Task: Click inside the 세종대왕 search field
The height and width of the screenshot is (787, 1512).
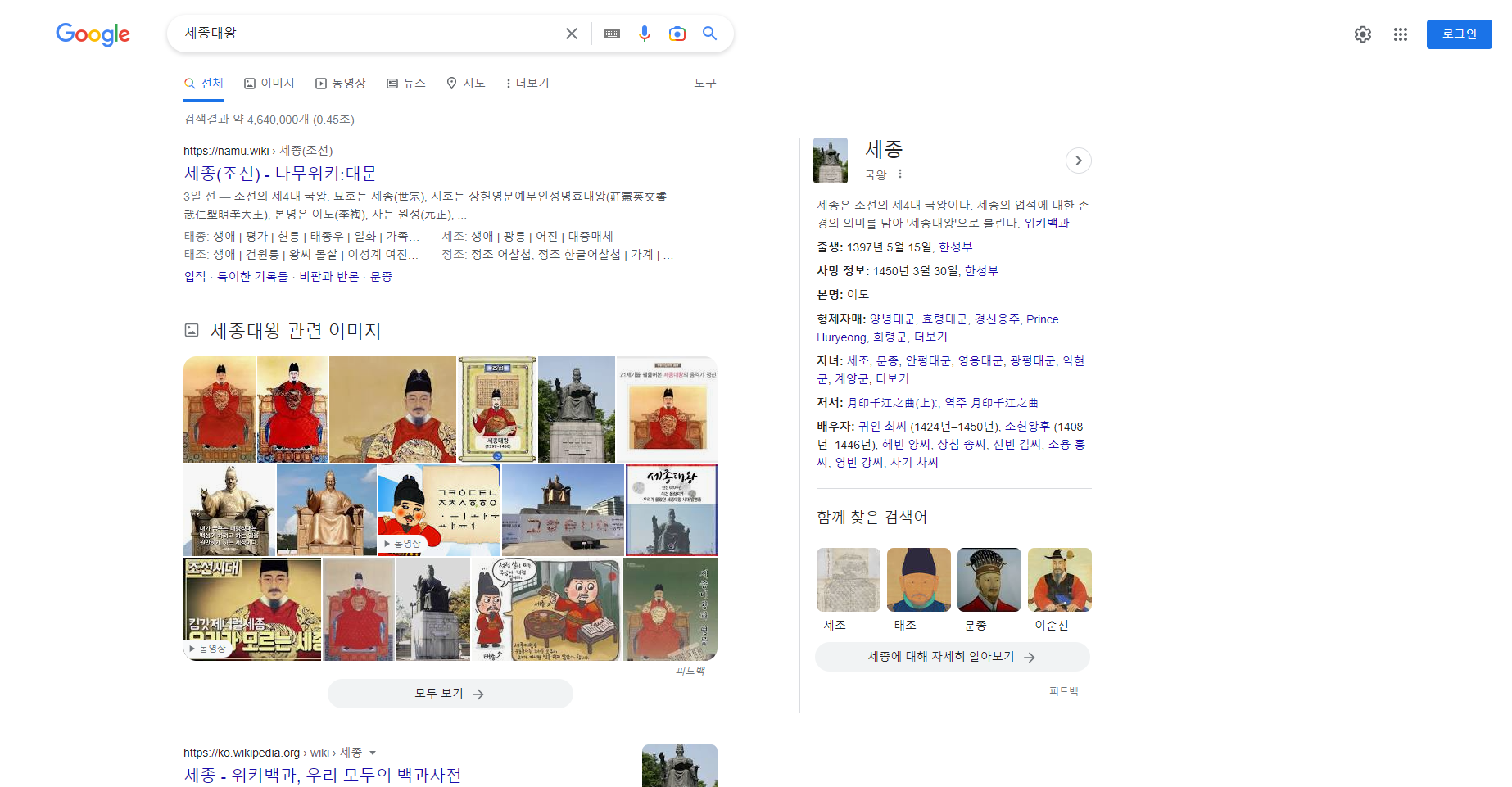Action: coord(369,34)
